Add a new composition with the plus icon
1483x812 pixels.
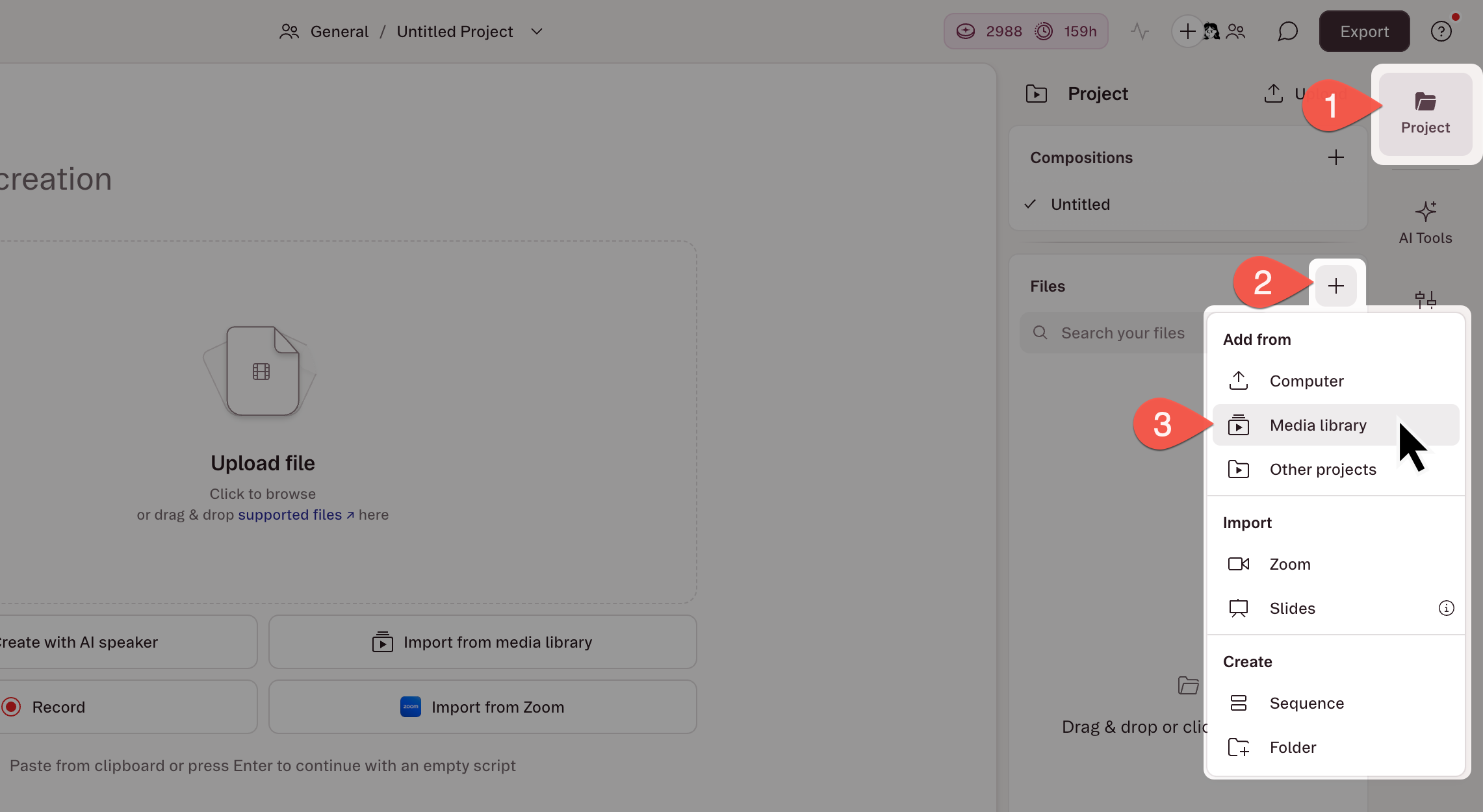pos(1335,157)
